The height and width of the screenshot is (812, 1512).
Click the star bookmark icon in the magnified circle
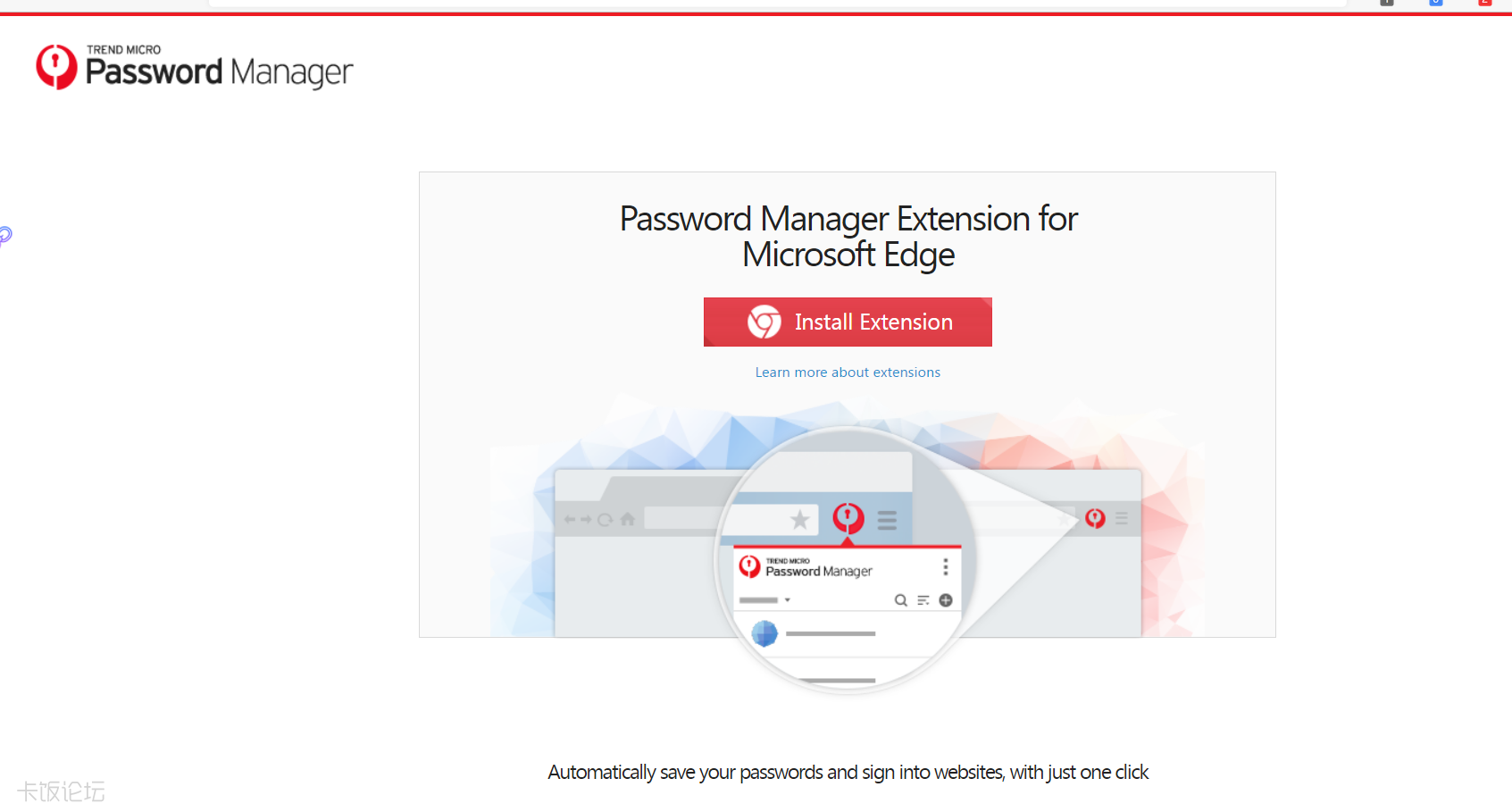(800, 519)
